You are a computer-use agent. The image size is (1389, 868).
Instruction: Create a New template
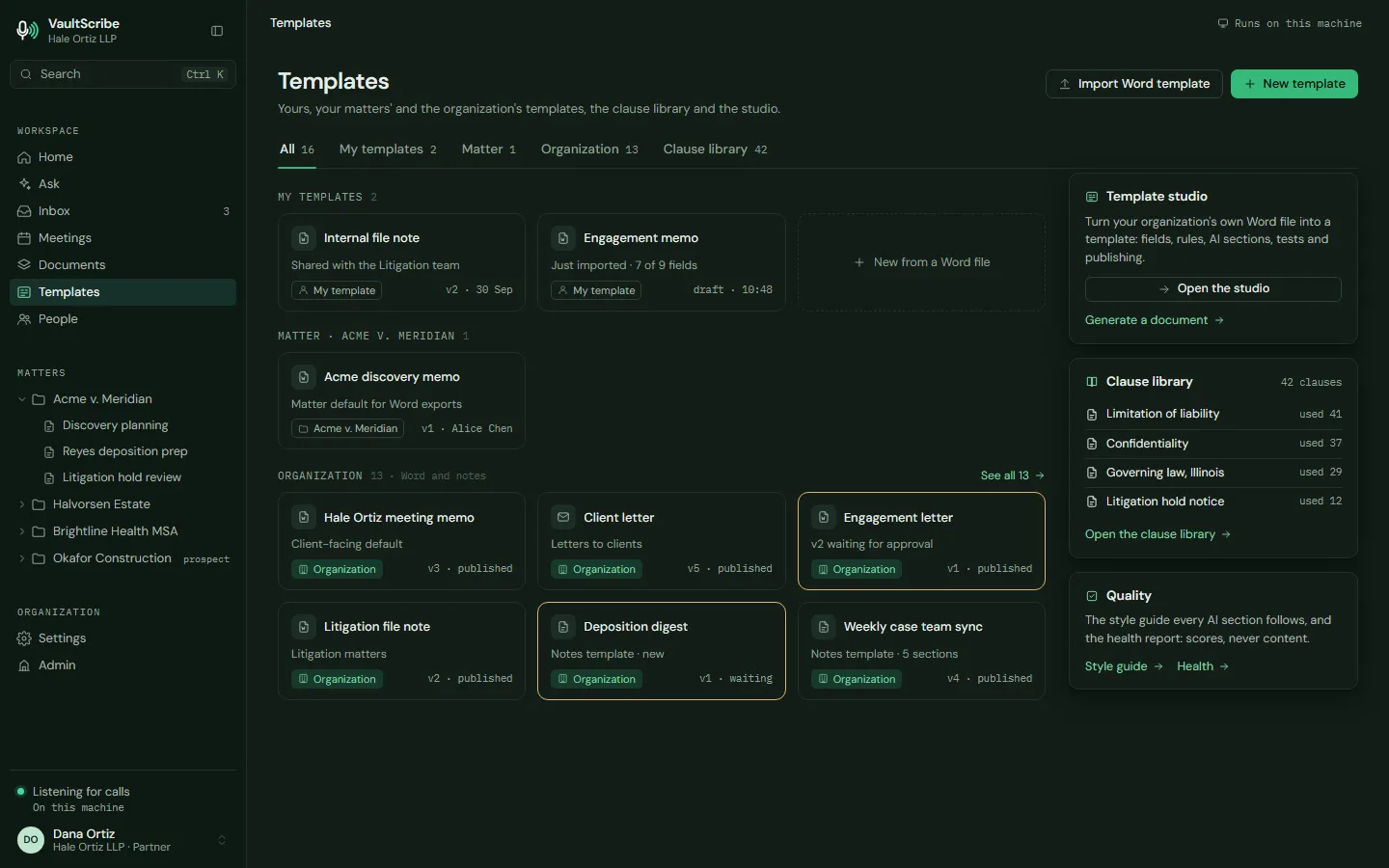click(x=1294, y=84)
